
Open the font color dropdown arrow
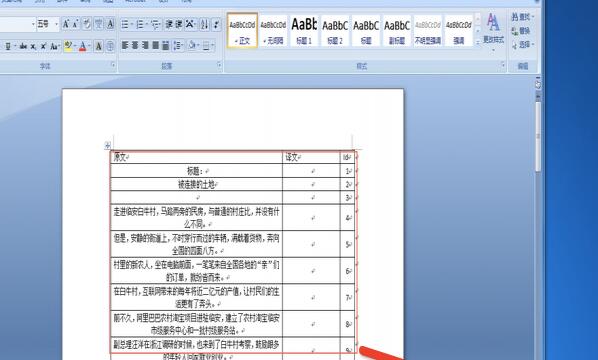89,47
